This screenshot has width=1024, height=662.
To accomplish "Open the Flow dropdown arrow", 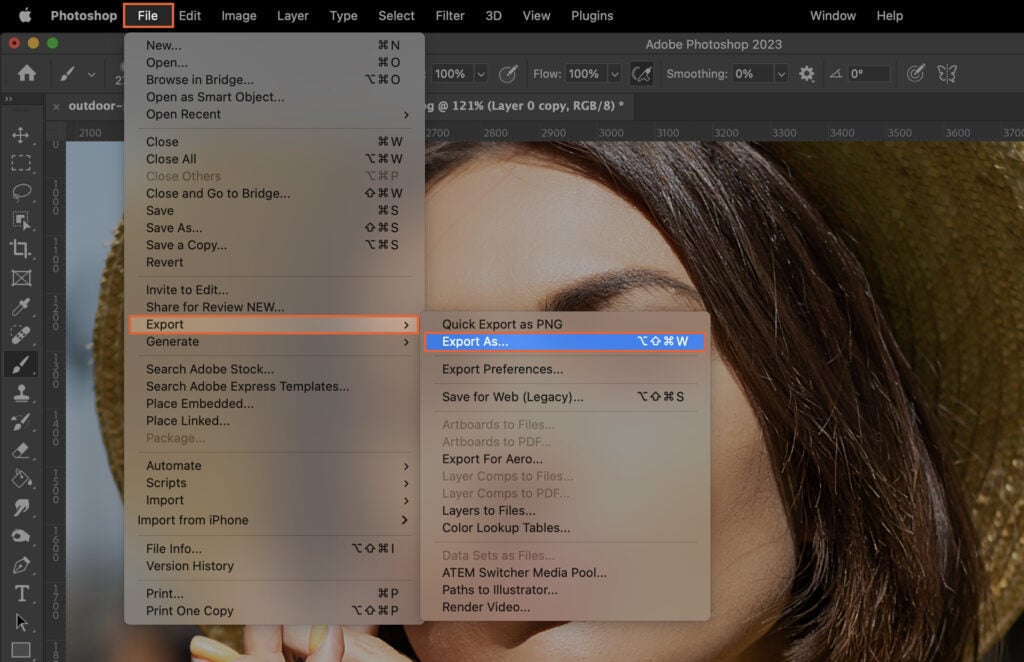I will 614,74.
